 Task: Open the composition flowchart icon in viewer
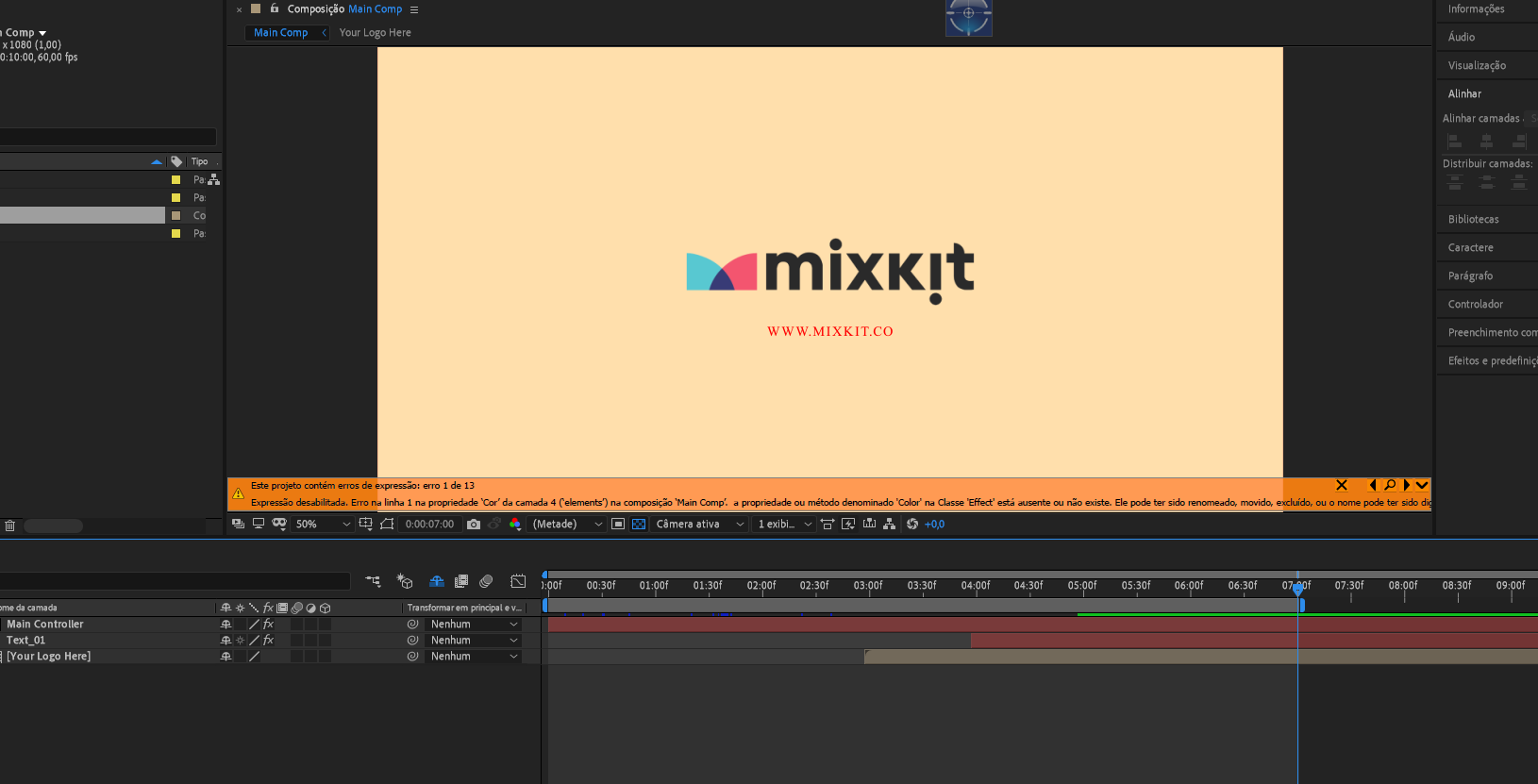pyautogui.click(x=889, y=524)
